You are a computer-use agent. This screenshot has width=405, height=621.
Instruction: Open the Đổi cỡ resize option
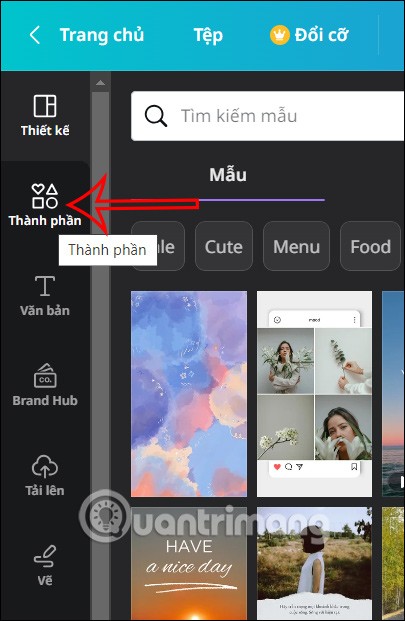point(321,35)
